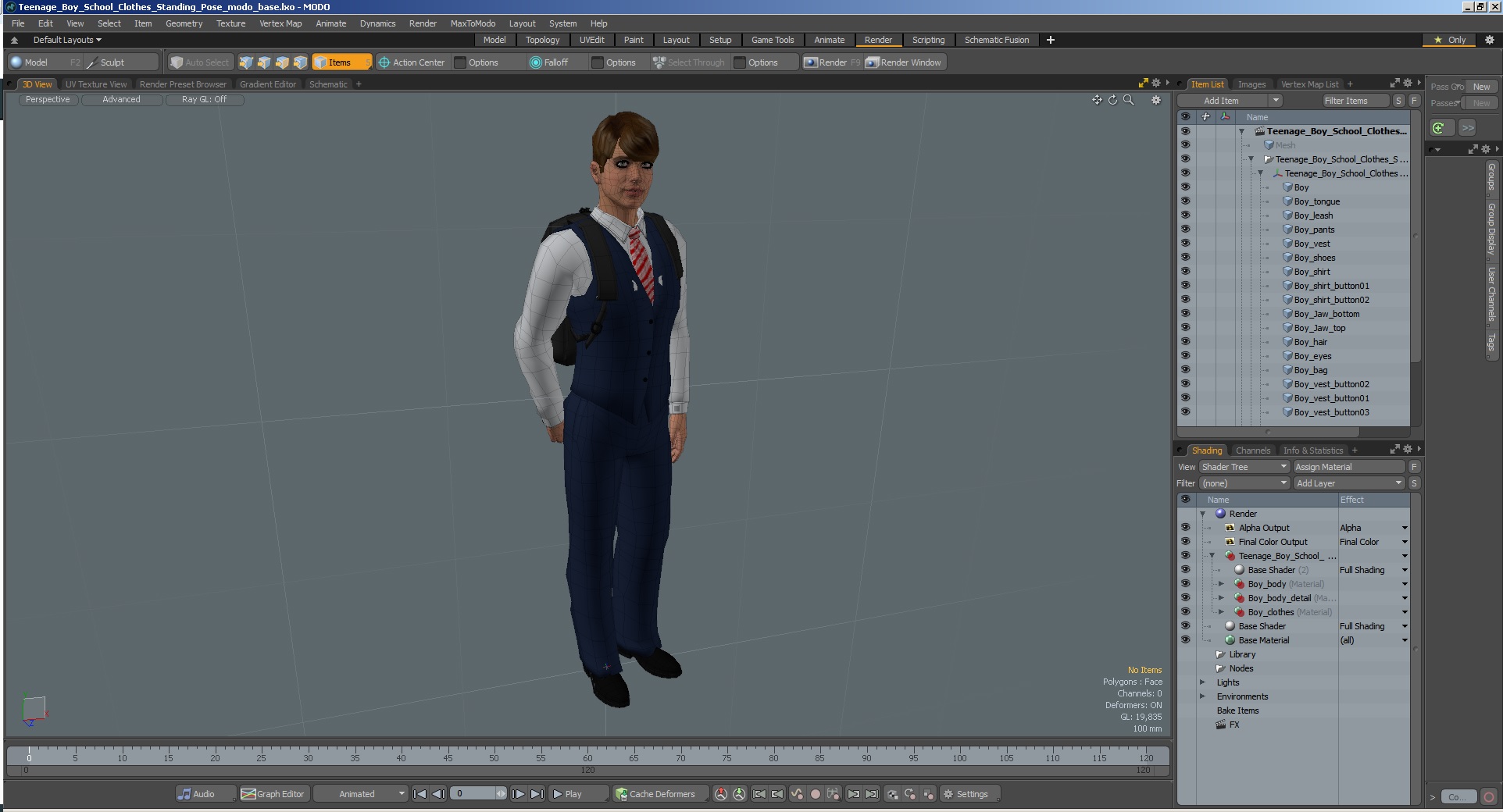Open the MaxToModo menu
This screenshot has height=812, width=1503.
[473, 23]
